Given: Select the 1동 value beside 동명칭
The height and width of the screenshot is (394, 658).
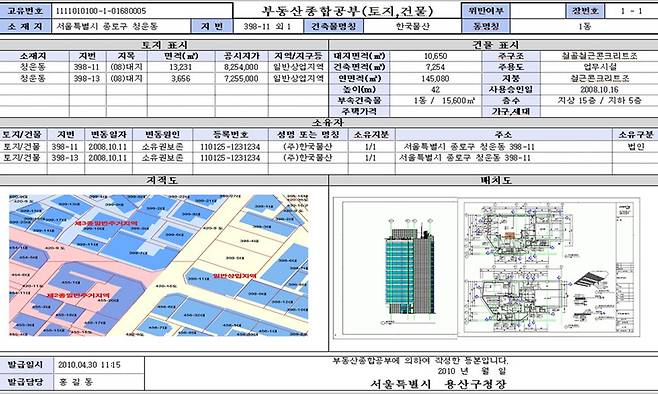Looking at the screenshot, I should (x=585, y=26).
